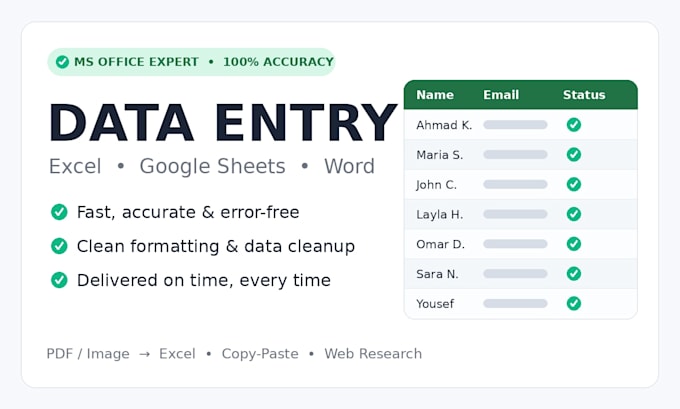Click the Status column header
Screen dimensions: 680x409
[x=584, y=95]
